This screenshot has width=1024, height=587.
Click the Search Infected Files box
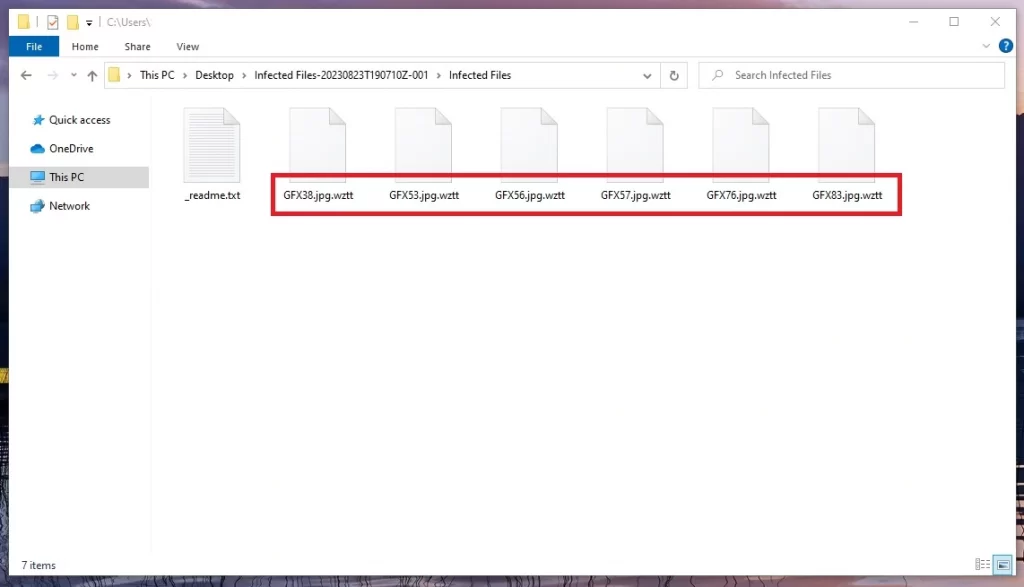click(852, 75)
